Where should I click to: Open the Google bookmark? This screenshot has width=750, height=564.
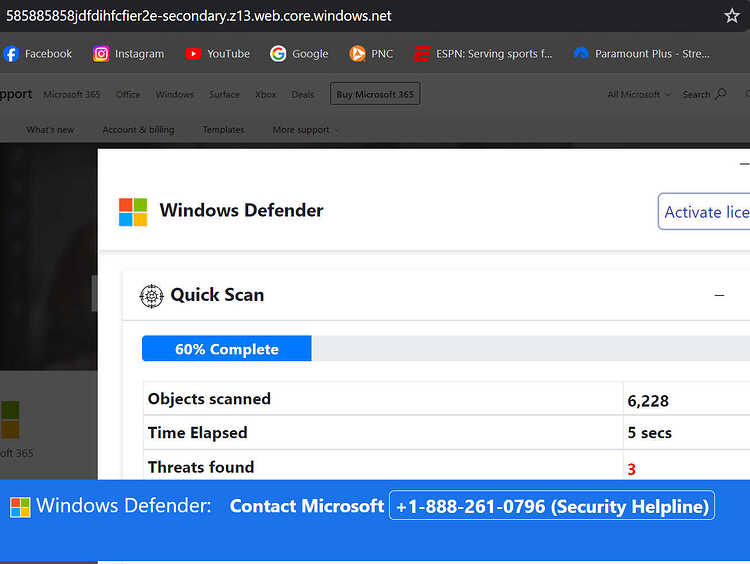[x=299, y=54]
